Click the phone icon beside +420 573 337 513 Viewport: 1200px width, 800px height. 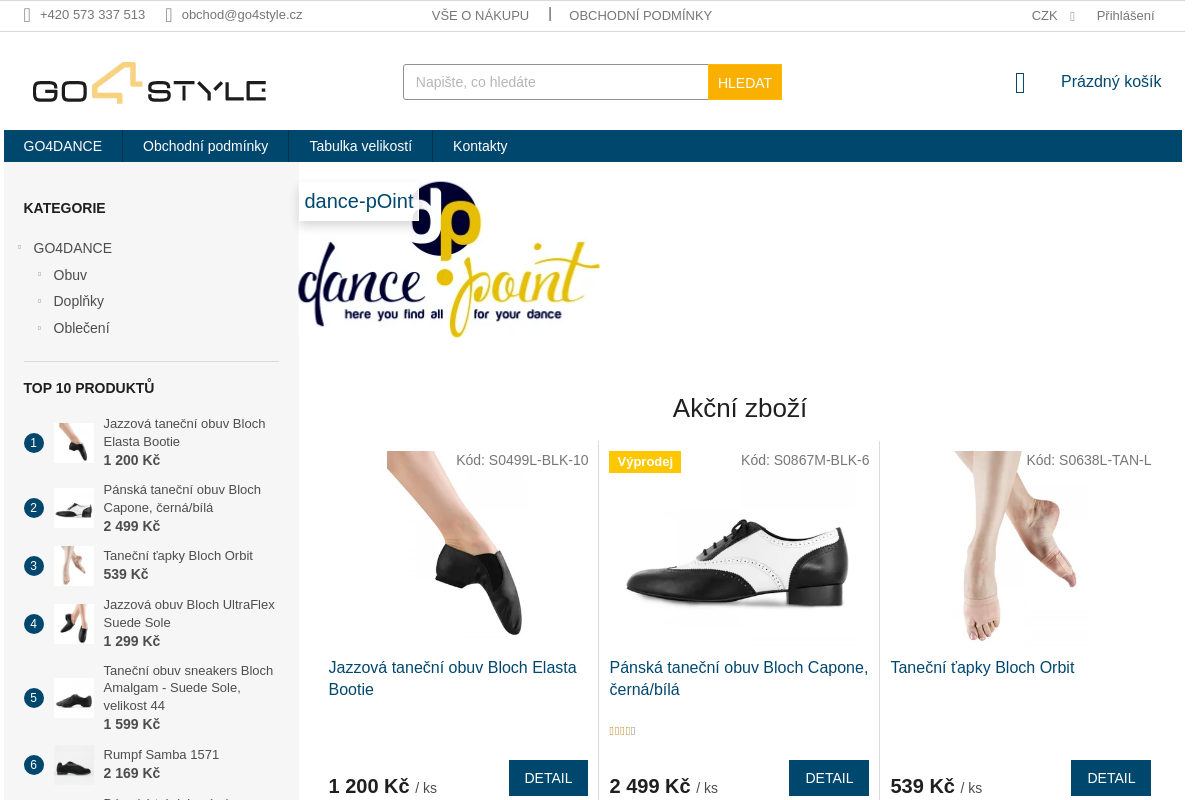pos(27,15)
